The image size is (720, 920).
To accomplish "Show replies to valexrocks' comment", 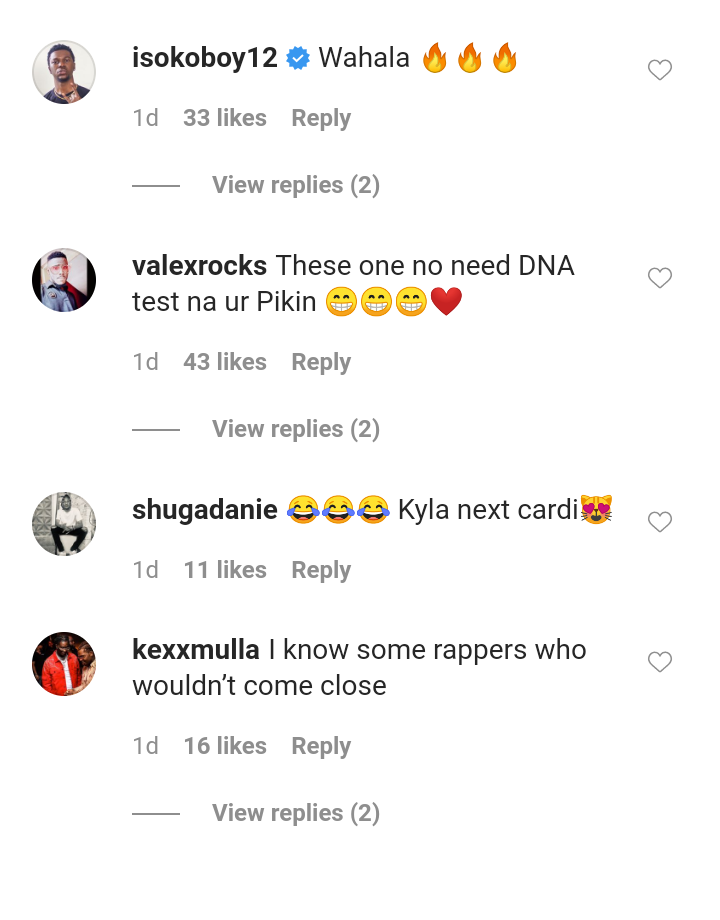I will tap(295, 428).
